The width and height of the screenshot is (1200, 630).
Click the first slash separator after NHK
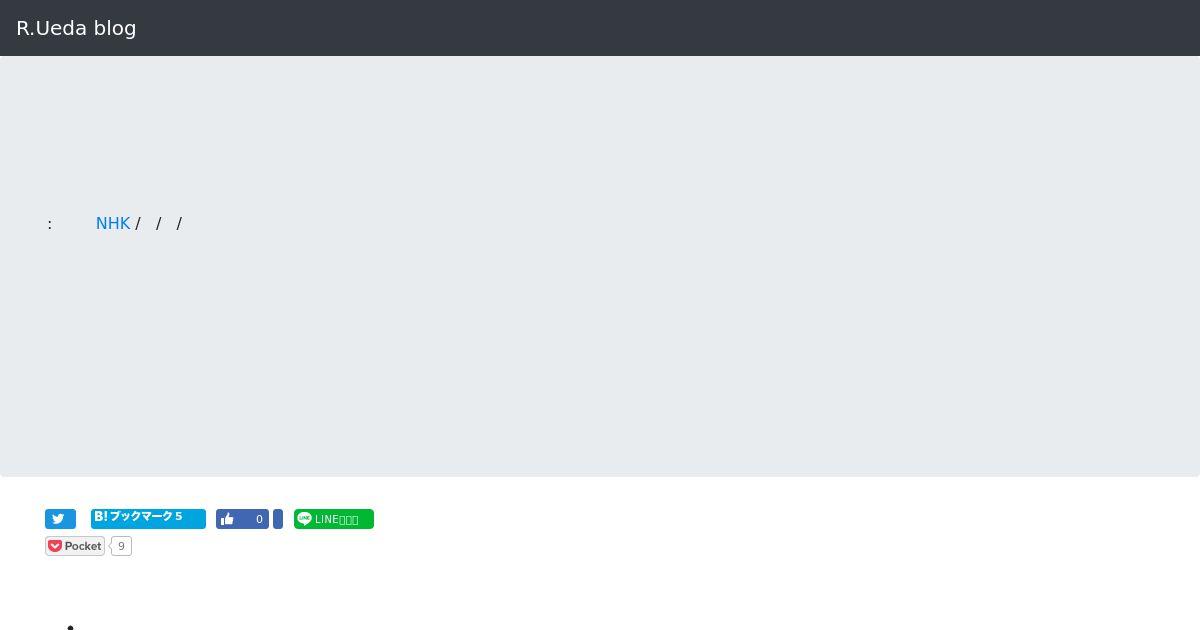coord(138,223)
